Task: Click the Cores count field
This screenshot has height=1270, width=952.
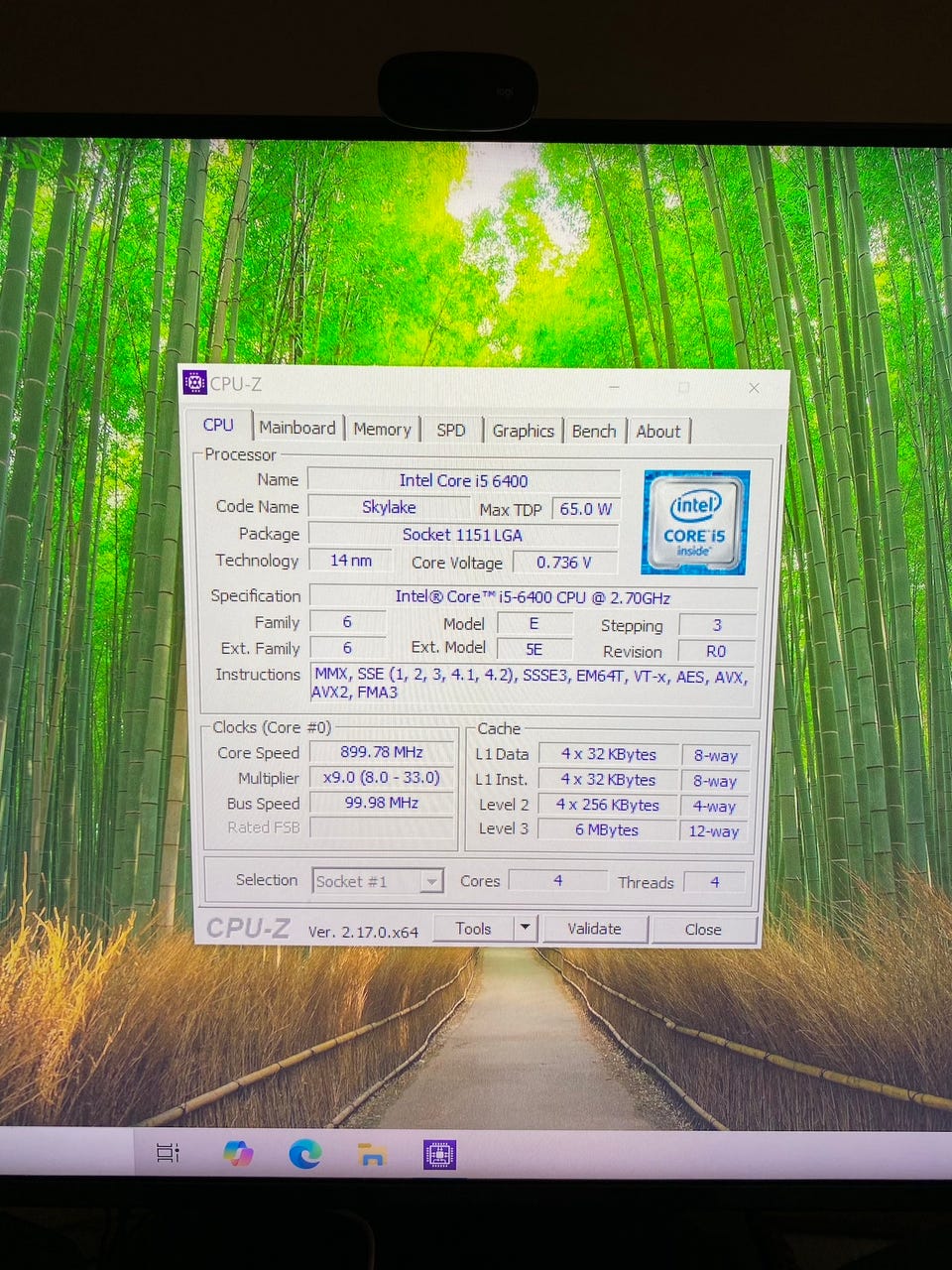Action: click(x=558, y=880)
